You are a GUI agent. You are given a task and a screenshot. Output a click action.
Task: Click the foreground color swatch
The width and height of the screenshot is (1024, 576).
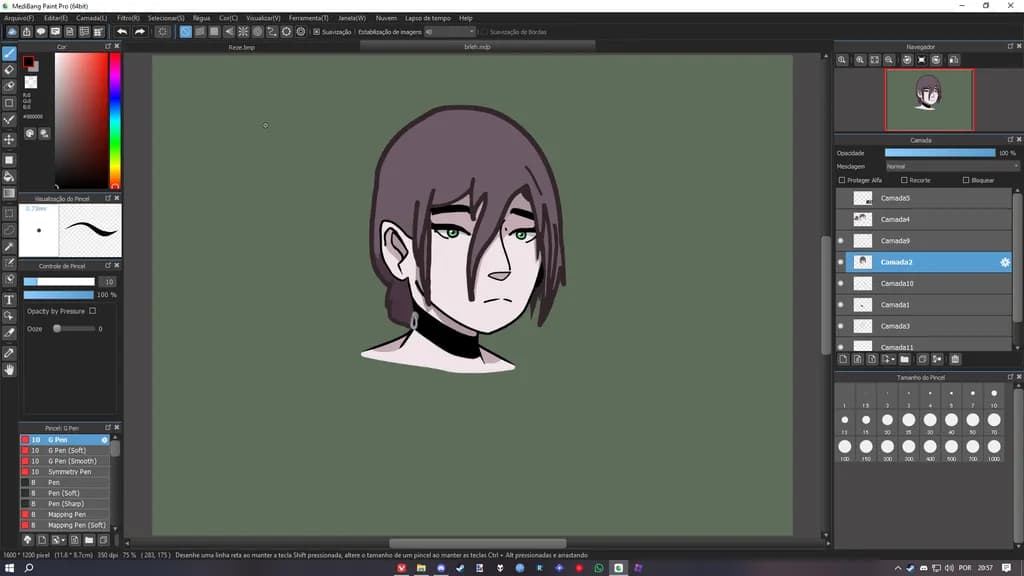click(28, 62)
